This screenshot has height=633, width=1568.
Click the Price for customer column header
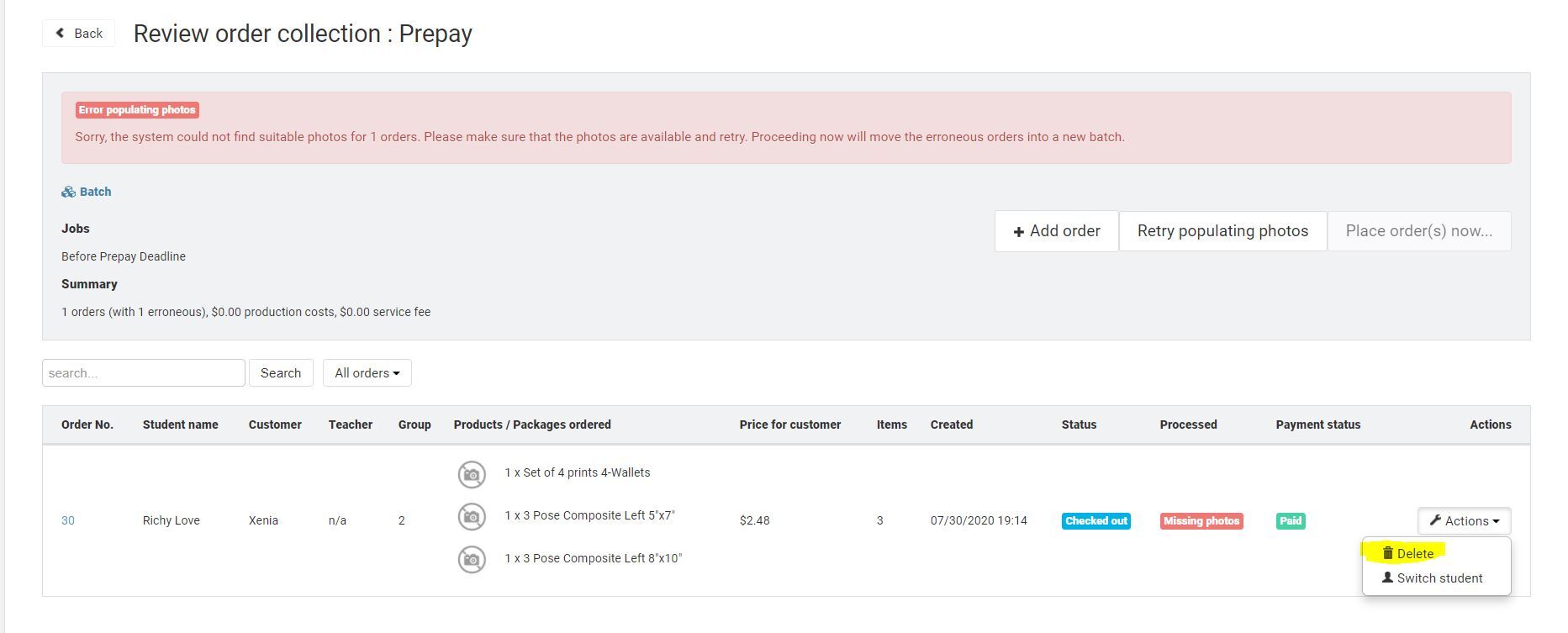pos(790,425)
